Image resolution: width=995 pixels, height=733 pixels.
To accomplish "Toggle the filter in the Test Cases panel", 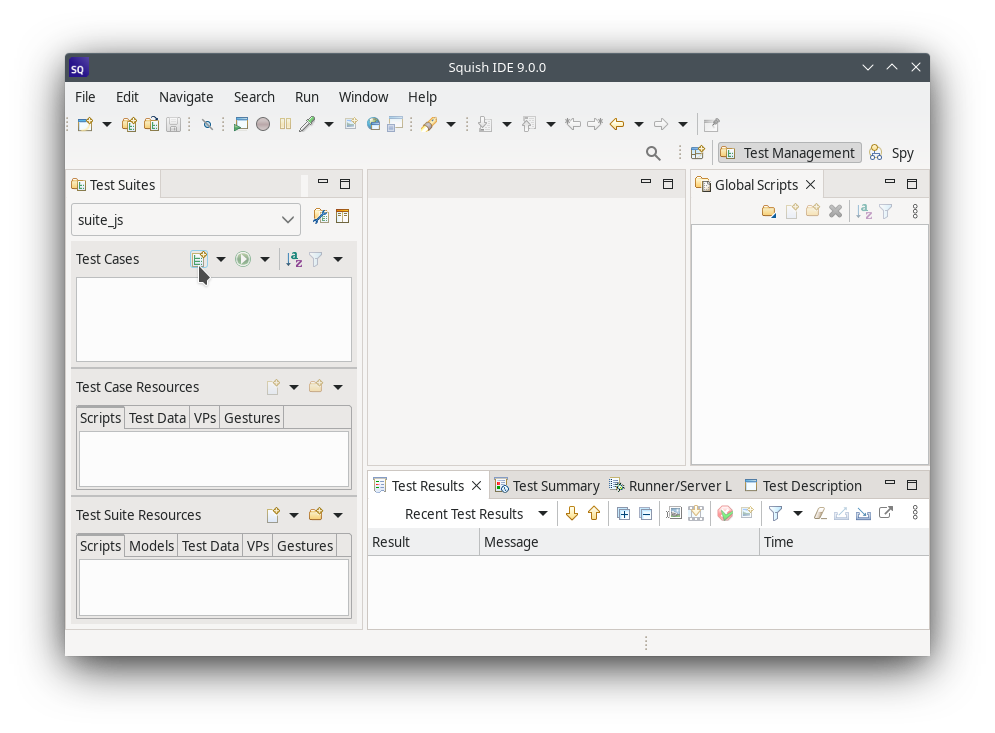I will pos(315,258).
